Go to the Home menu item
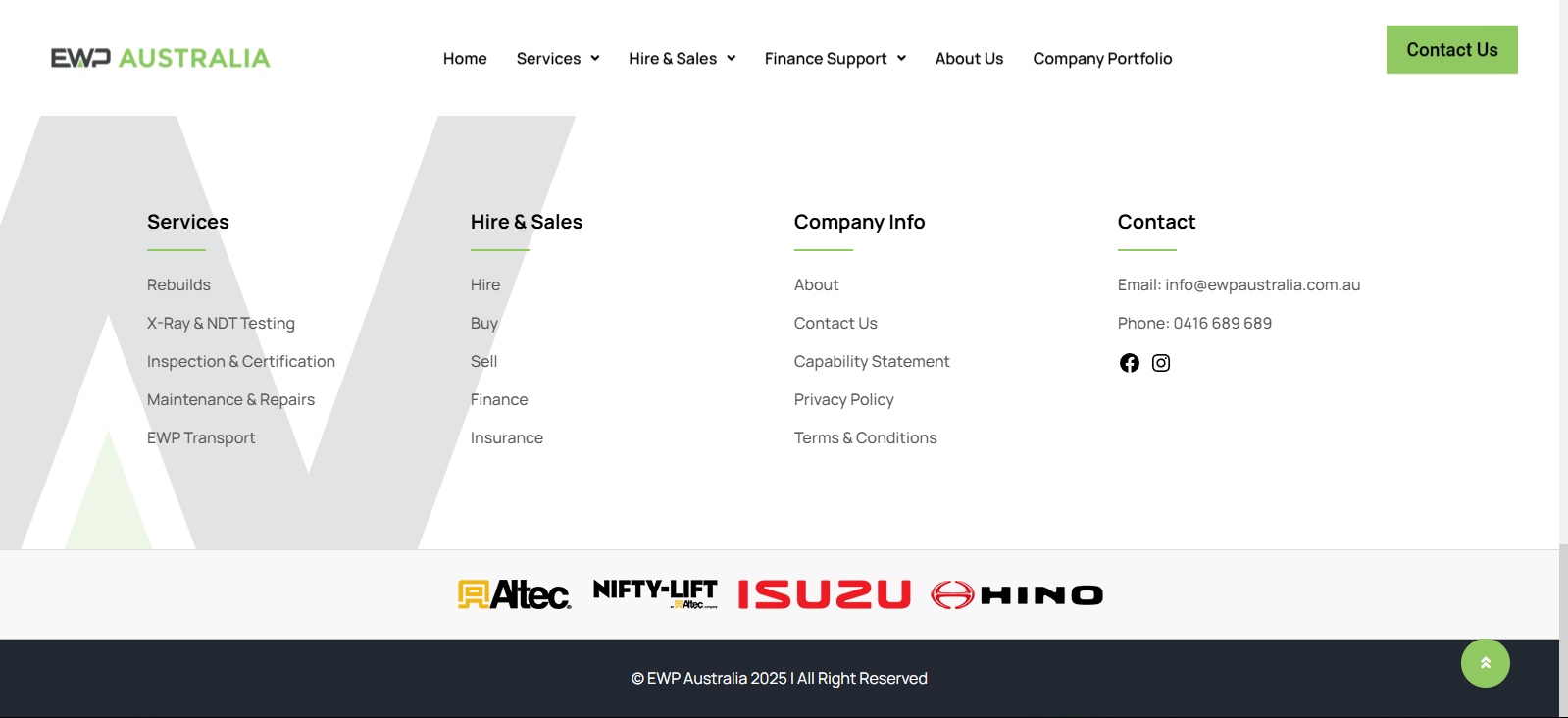Viewport: 1568px width, 718px height. [465, 59]
